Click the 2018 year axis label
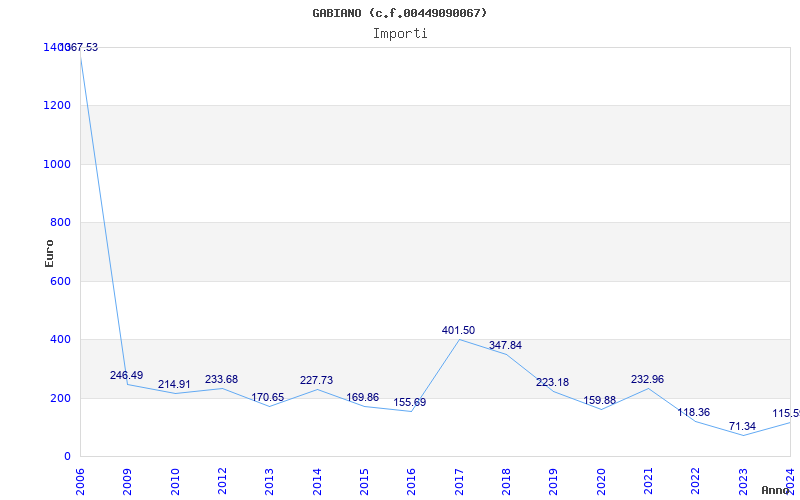Image resolution: width=800 pixels, height=500 pixels. pyautogui.click(x=506, y=481)
